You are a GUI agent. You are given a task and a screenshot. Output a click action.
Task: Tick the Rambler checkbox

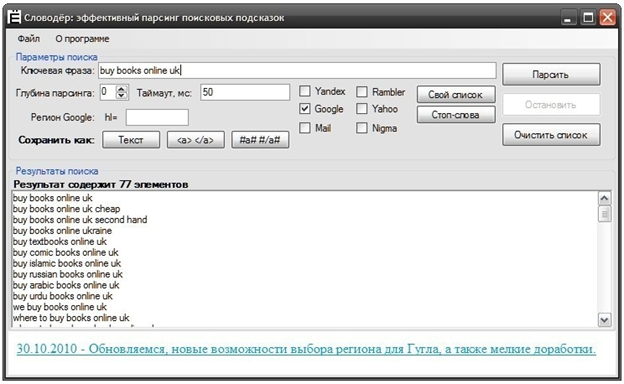(x=362, y=92)
